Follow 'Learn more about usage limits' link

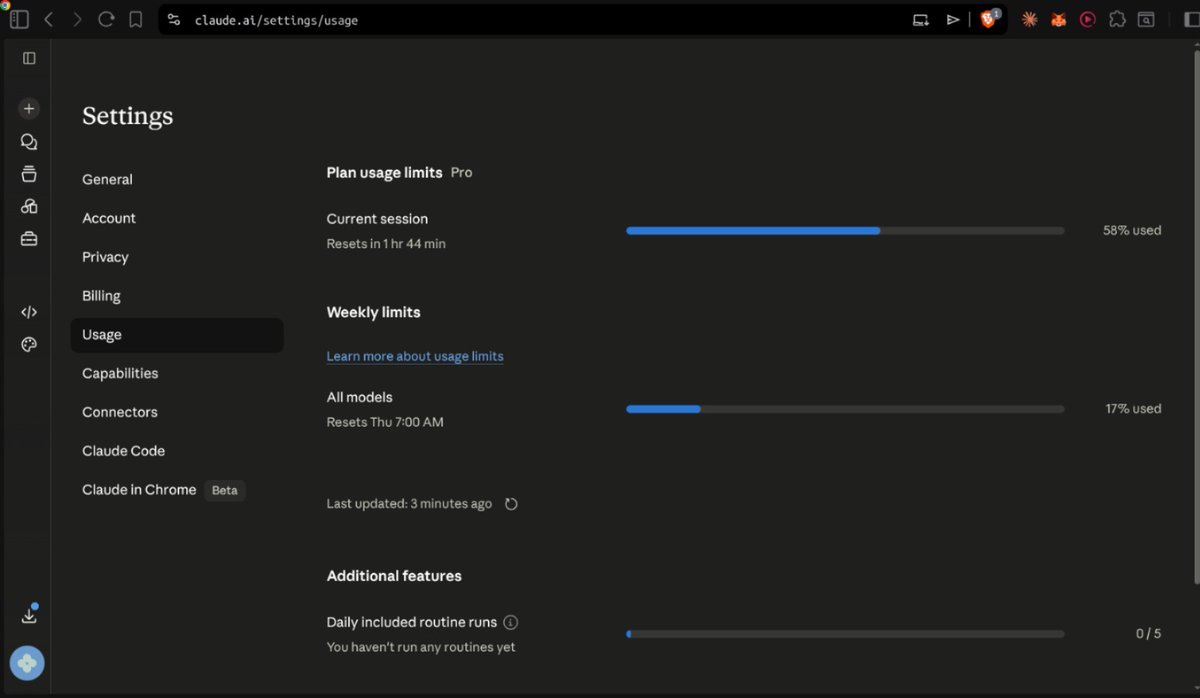click(415, 356)
